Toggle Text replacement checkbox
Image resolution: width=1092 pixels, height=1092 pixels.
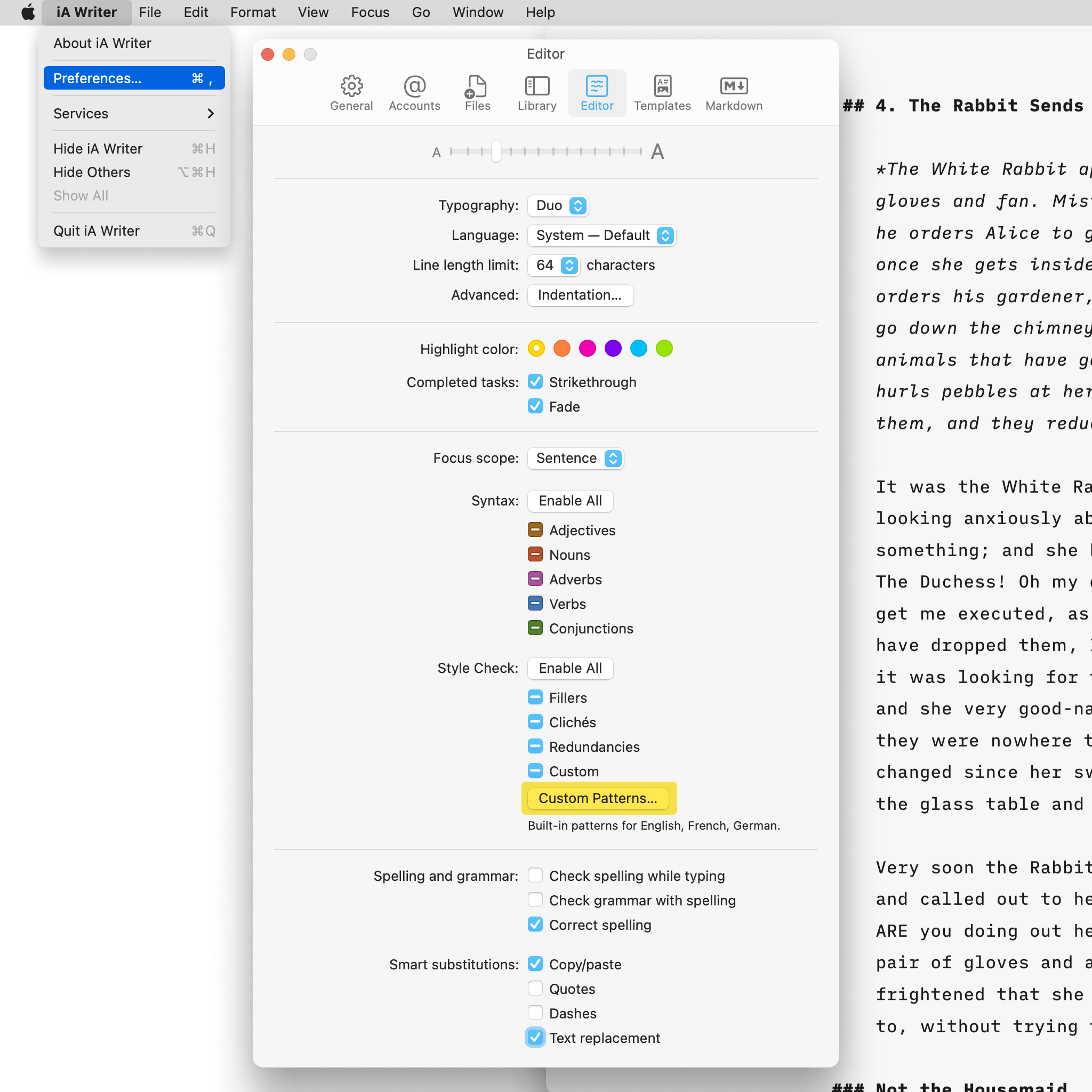coord(535,1038)
